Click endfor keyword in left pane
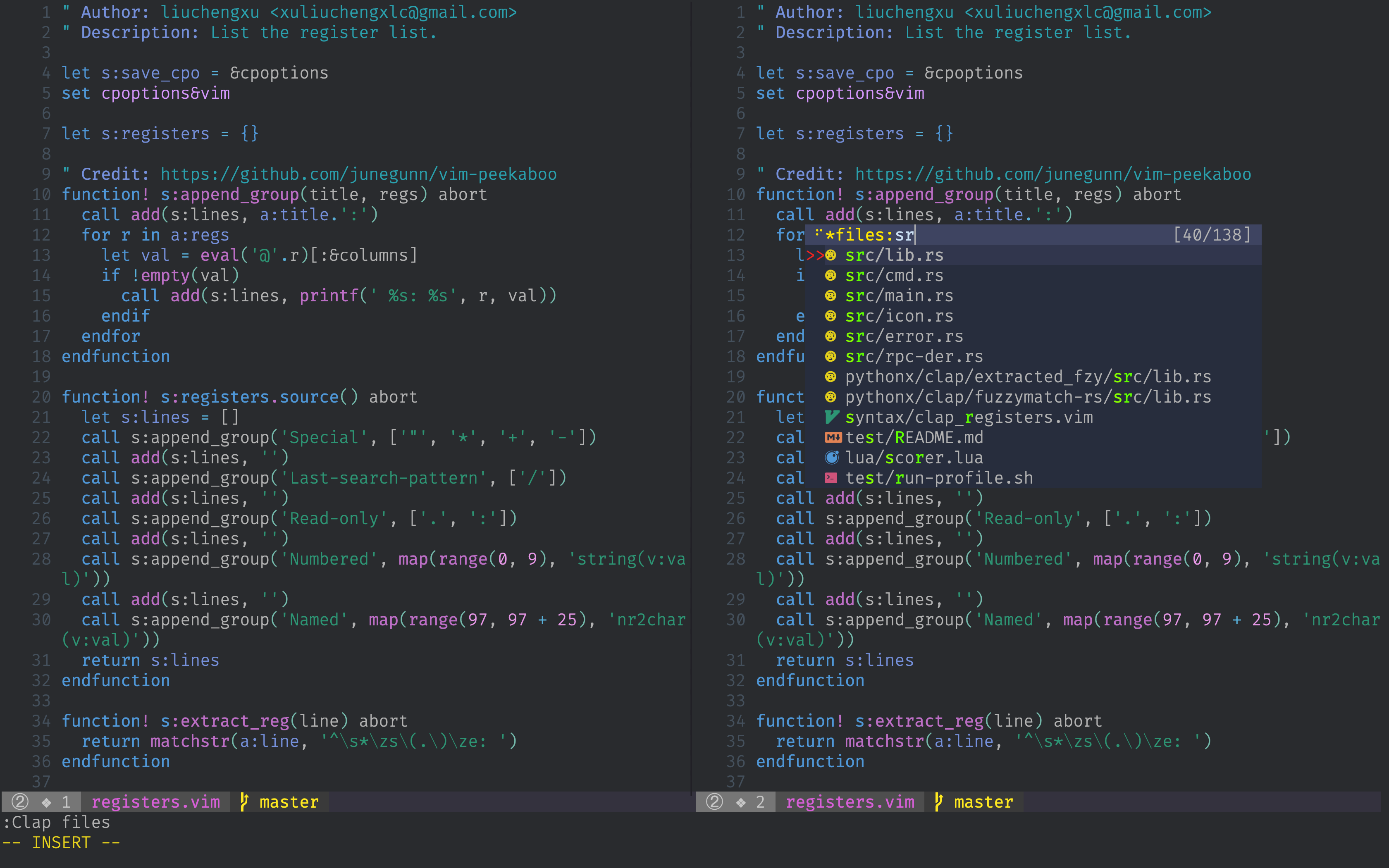This screenshot has width=1389, height=868. [111, 336]
